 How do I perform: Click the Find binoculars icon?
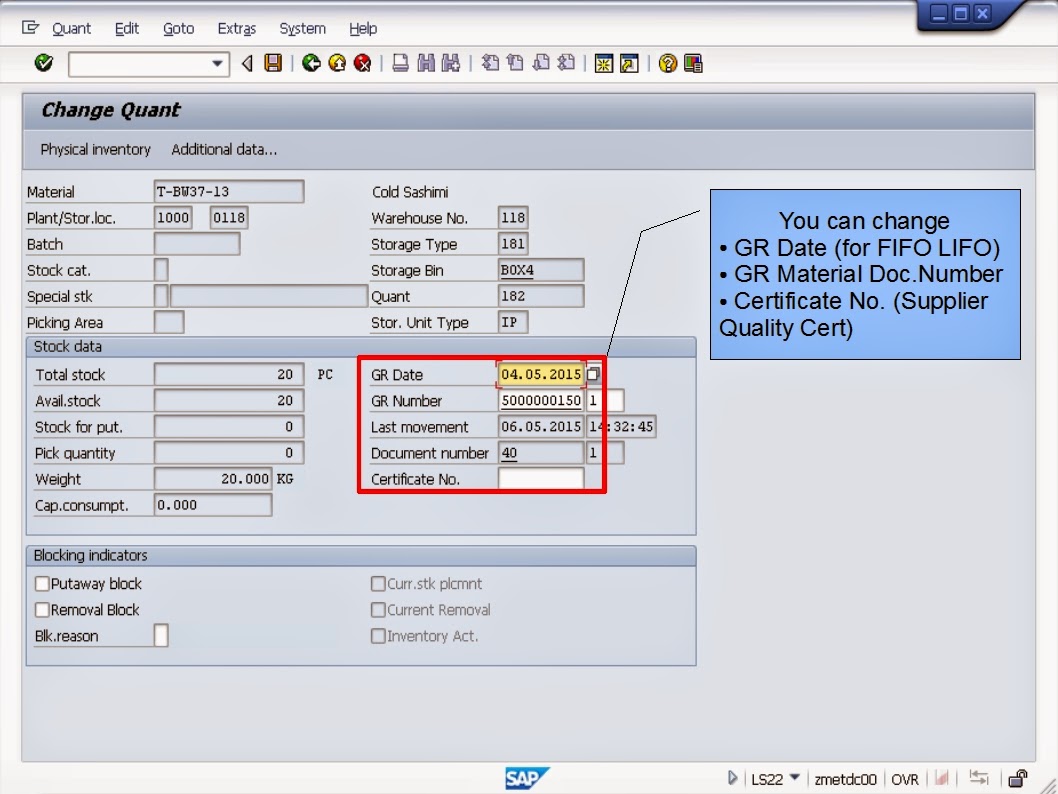click(x=425, y=62)
